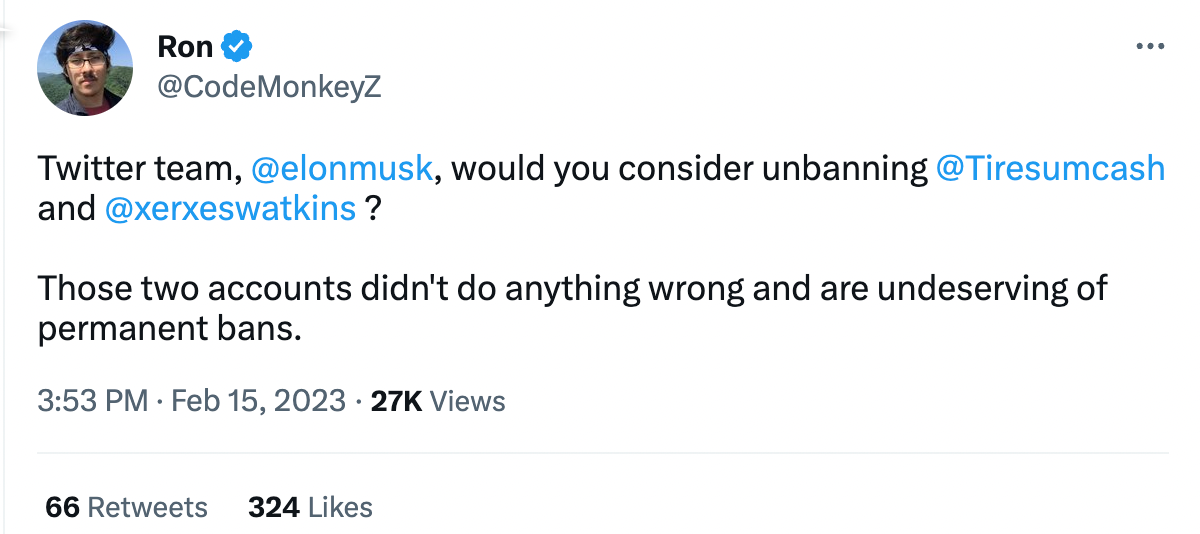Follow the @elonmusk mention link

coord(341,168)
